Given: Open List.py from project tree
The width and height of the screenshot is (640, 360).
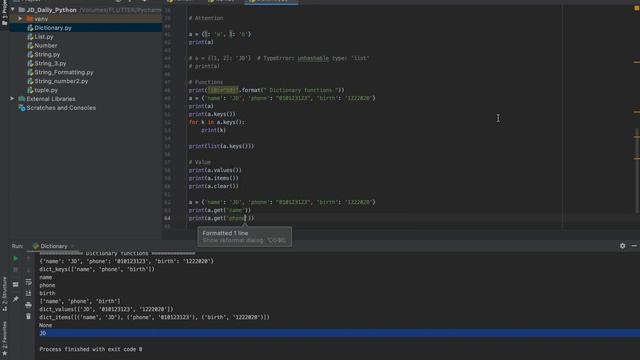Looking at the screenshot, I should coord(44,37).
